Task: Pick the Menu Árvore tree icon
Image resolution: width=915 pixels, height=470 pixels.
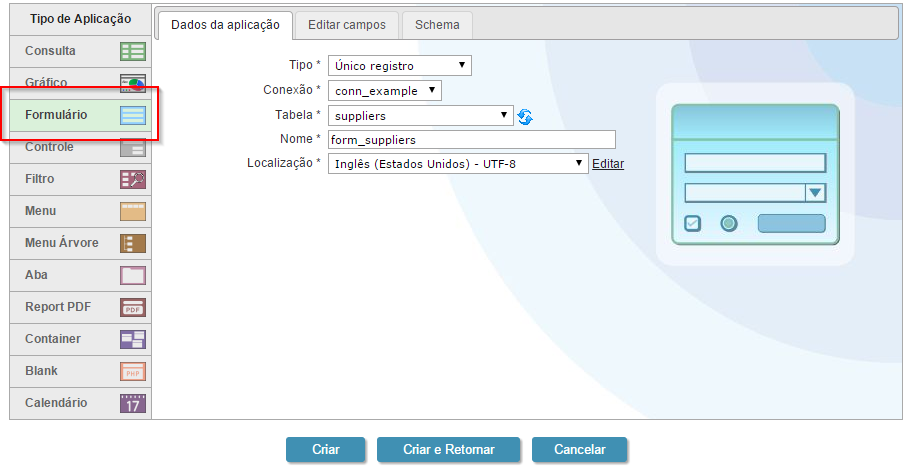Action: pyautogui.click(x=132, y=243)
